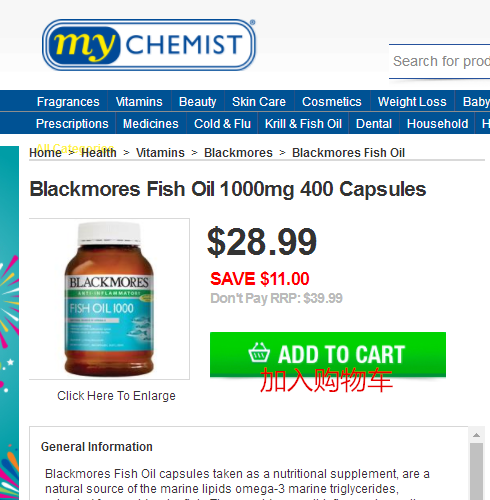Open the Household category
490x500 pixels.
(437, 124)
